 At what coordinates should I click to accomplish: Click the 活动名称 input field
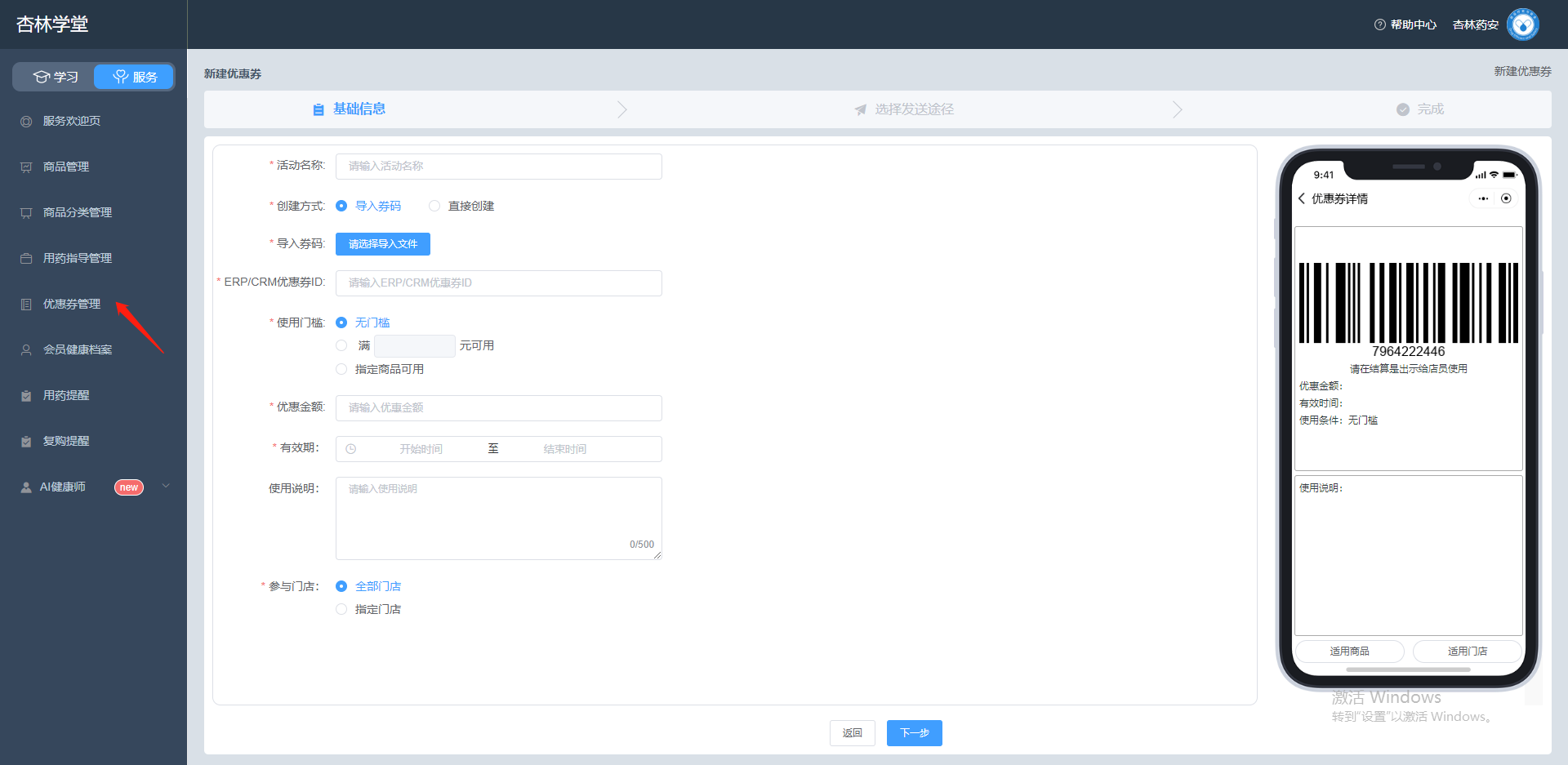[x=499, y=167]
